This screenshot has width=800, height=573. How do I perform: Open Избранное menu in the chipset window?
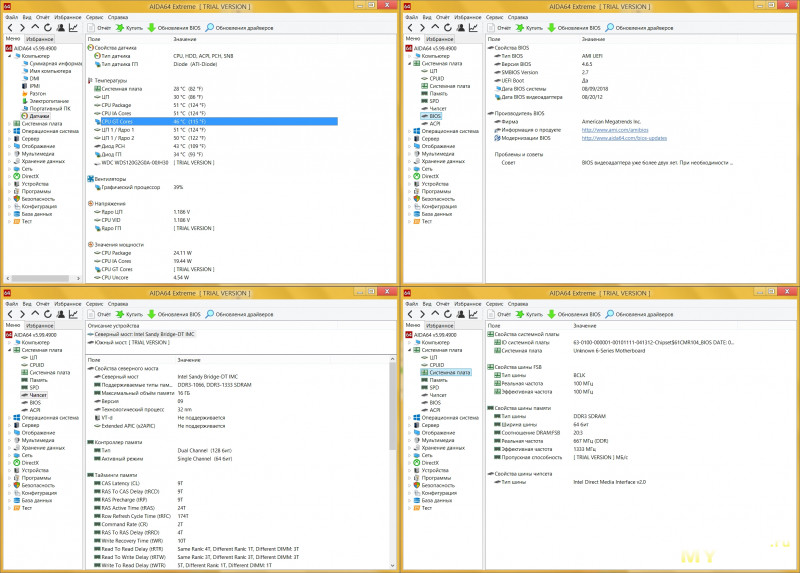(68, 304)
